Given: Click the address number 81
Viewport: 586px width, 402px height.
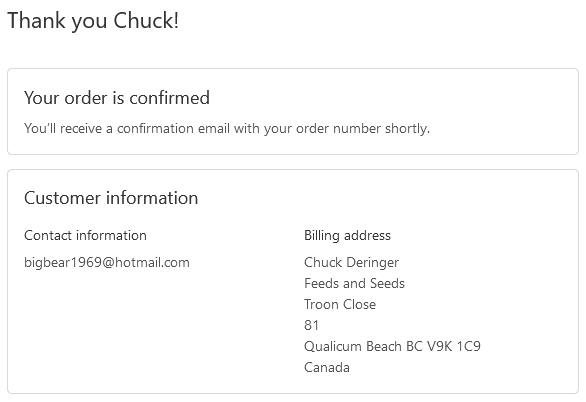Looking at the screenshot, I should tap(311, 325).
